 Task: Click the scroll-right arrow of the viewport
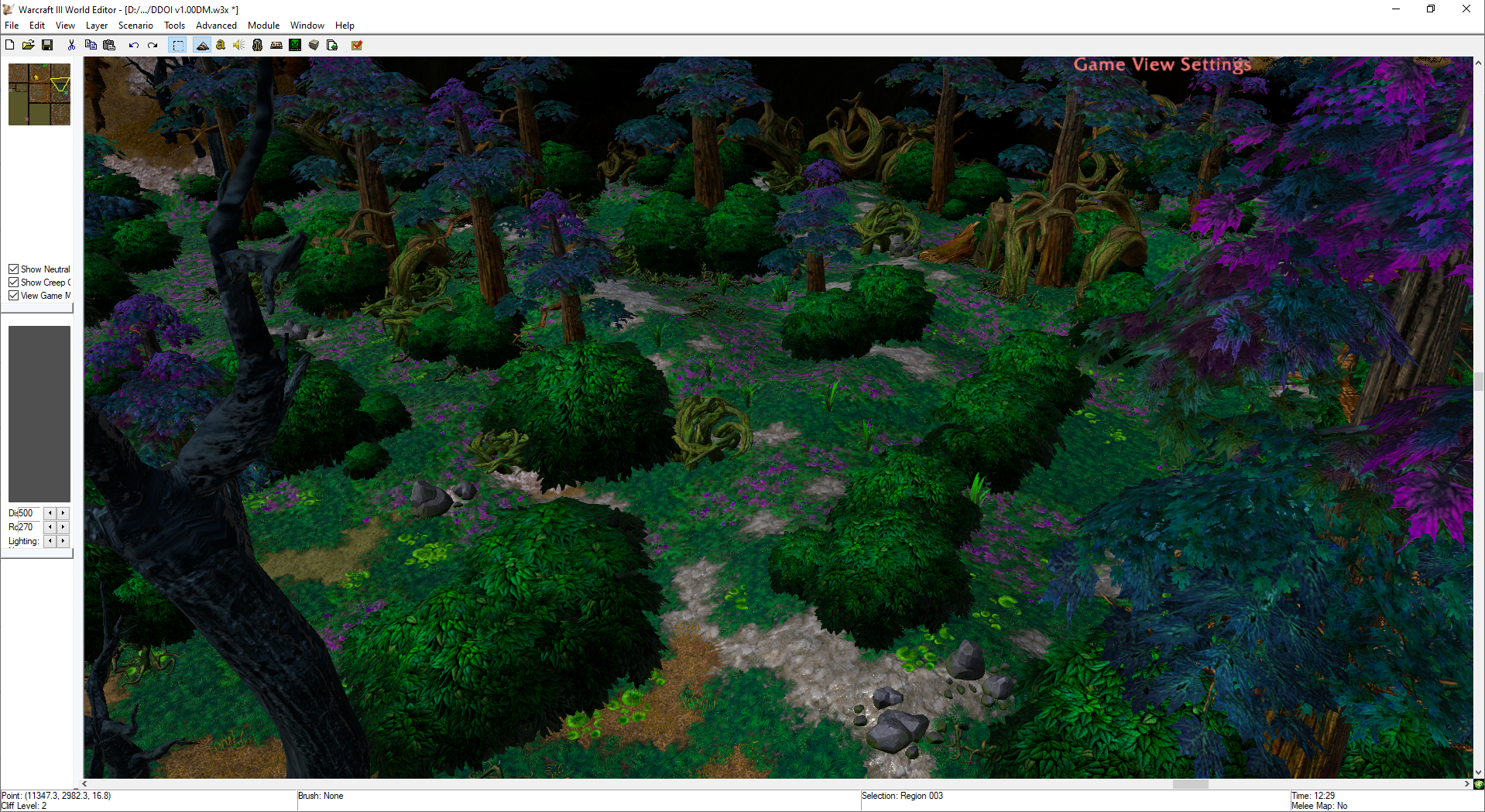click(x=1467, y=784)
